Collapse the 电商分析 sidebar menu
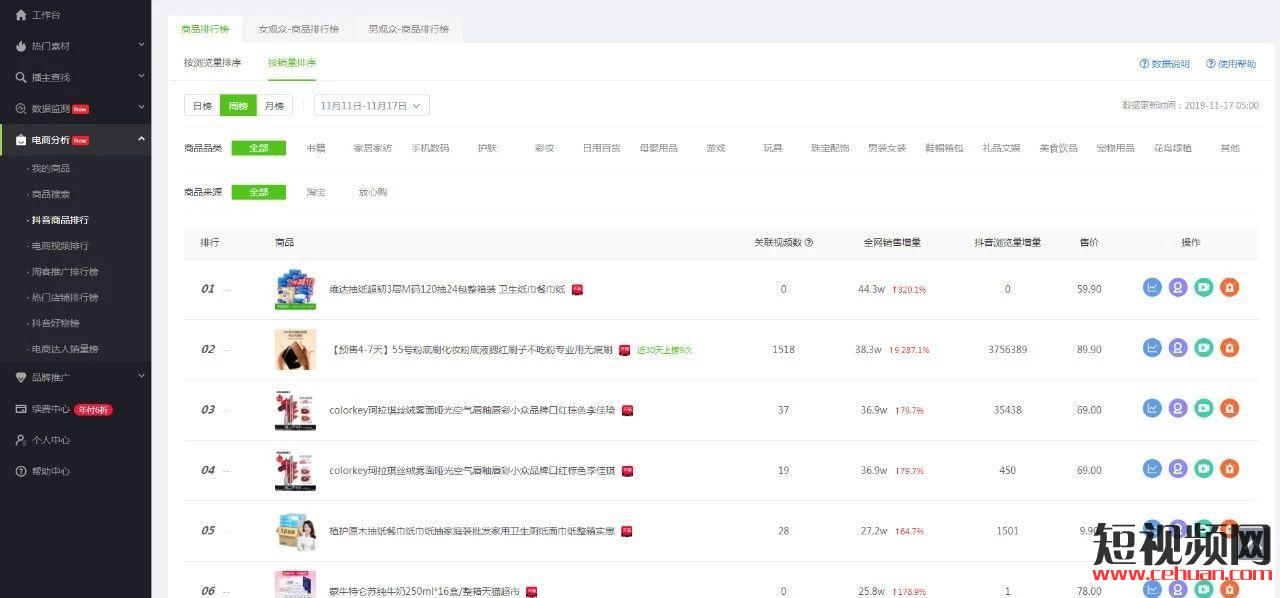1280x598 pixels. 141,139
